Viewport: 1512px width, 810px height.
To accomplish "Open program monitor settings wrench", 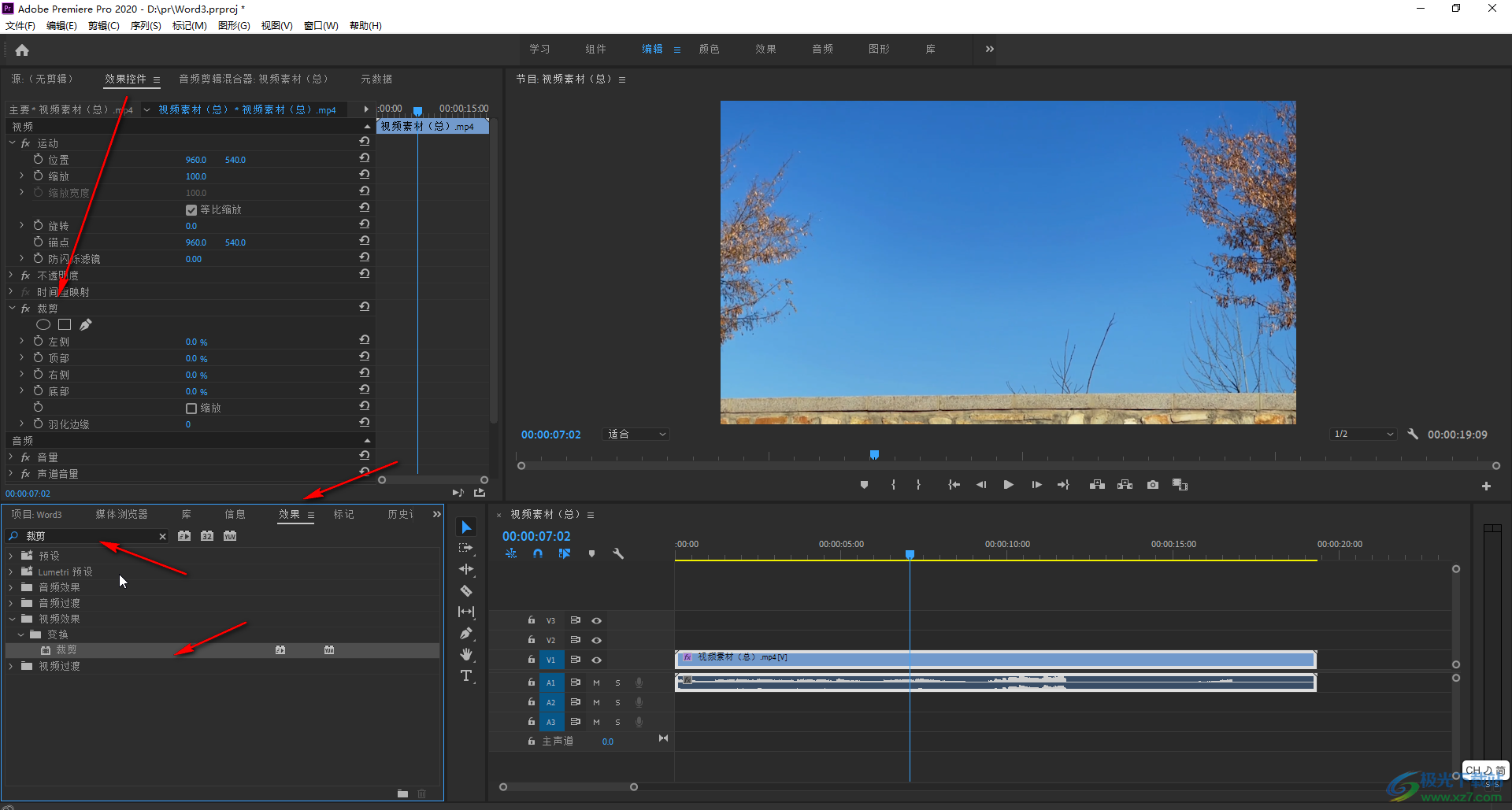I will 1413,434.
